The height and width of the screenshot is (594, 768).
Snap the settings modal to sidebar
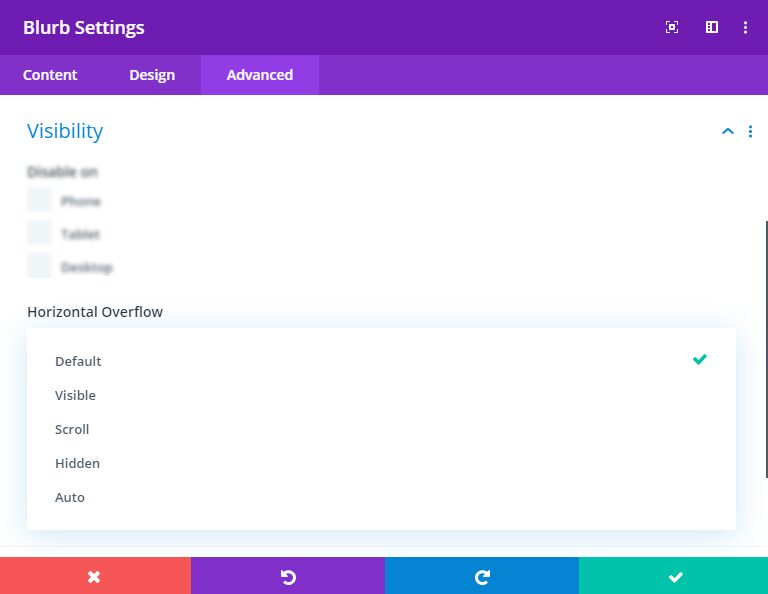click(x=712, y=27)
